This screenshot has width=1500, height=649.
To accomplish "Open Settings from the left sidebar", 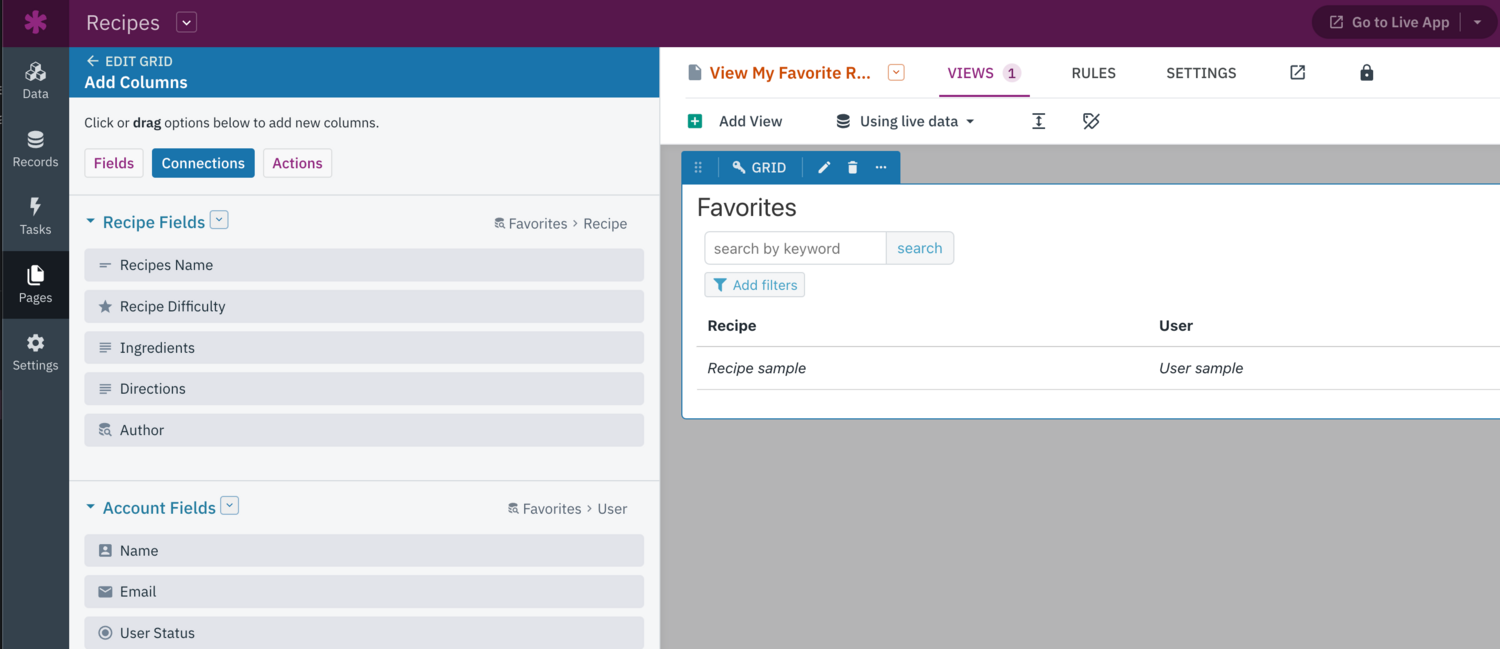I will pos(35,352).
